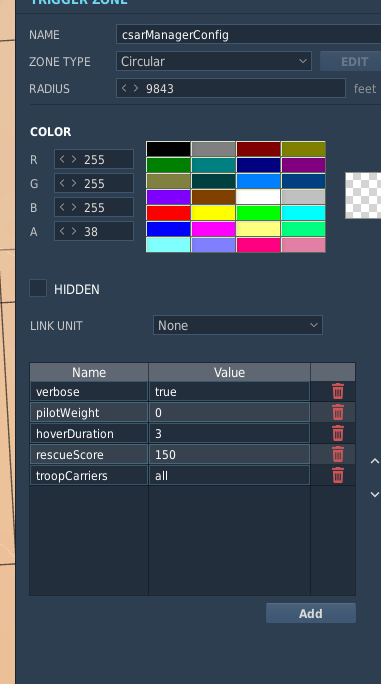Click the 'verbose' name cell

[x=89, y=391]
